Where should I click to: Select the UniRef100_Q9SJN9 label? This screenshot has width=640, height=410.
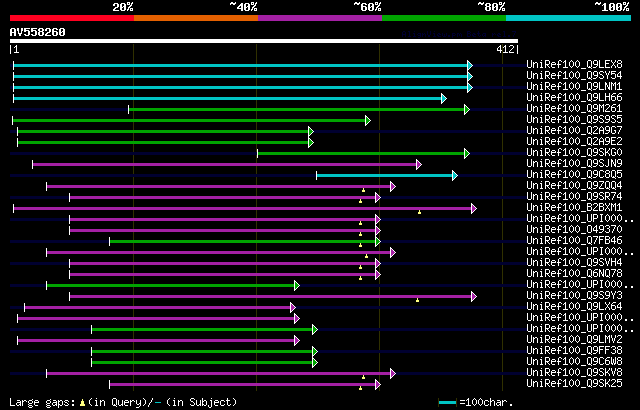574,164
